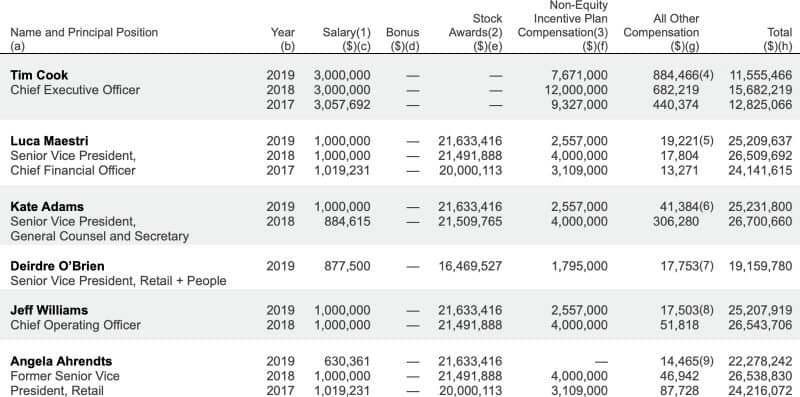The image size is (800, 397).
Task: Click the Tim Cook name
Action: 39,75
